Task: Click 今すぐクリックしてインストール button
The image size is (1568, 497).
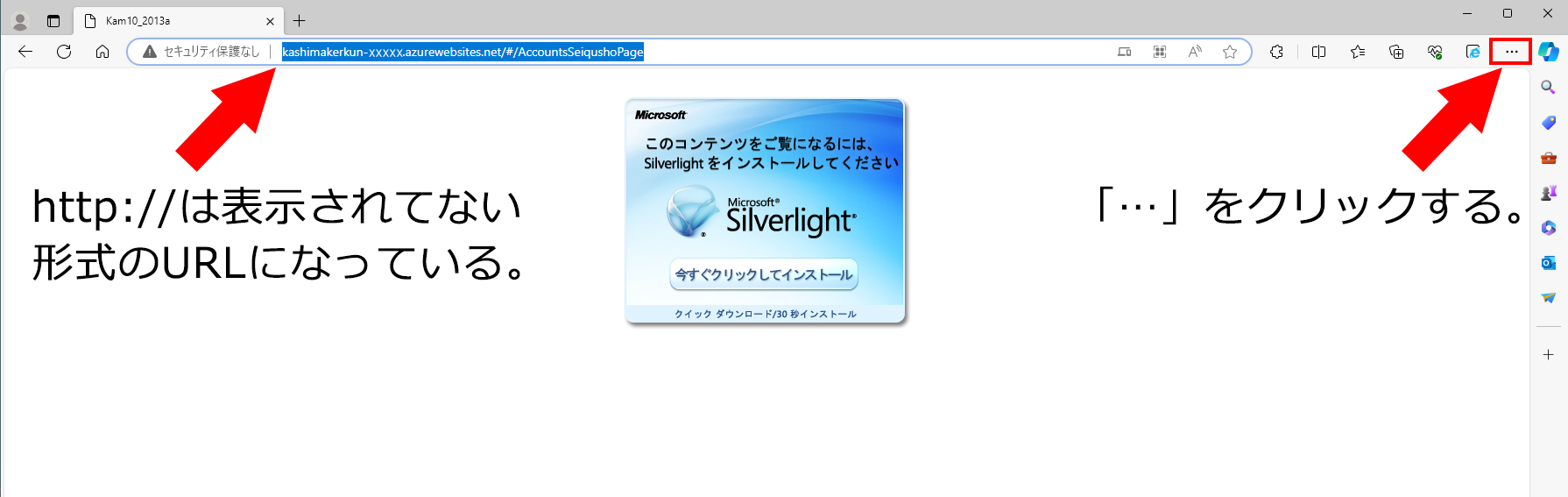Action: coord(764,274)
